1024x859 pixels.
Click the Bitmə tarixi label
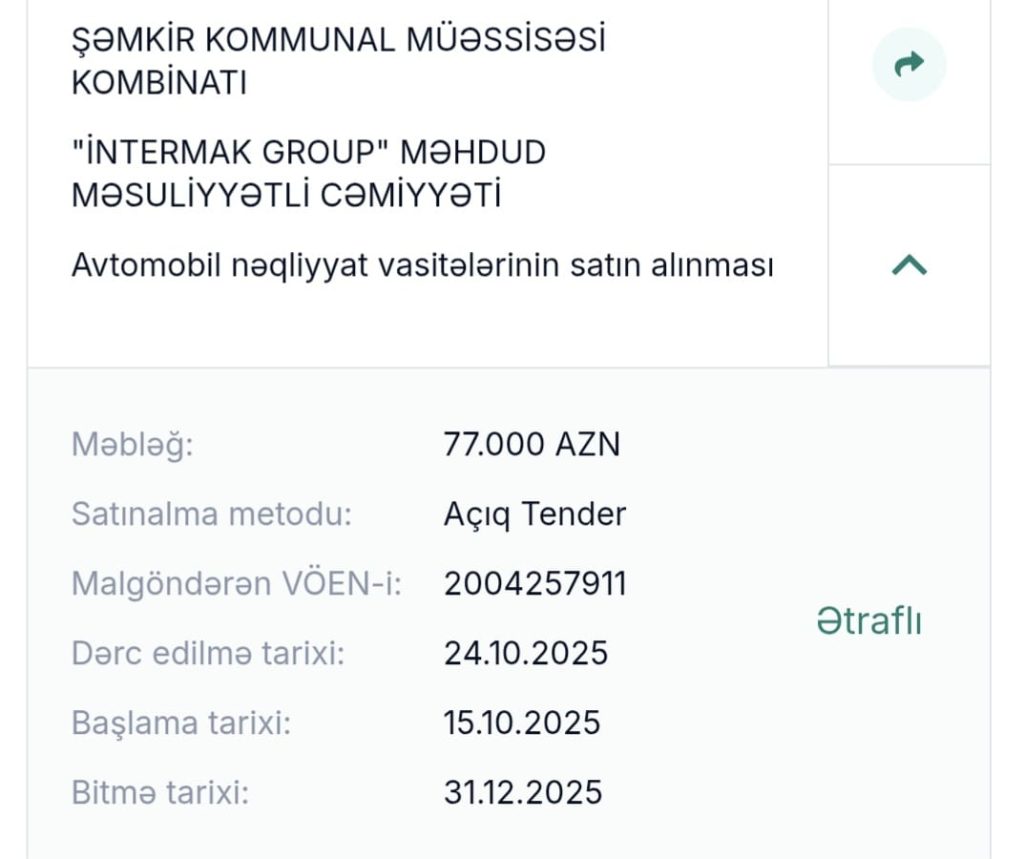click(x=160, y=792)
